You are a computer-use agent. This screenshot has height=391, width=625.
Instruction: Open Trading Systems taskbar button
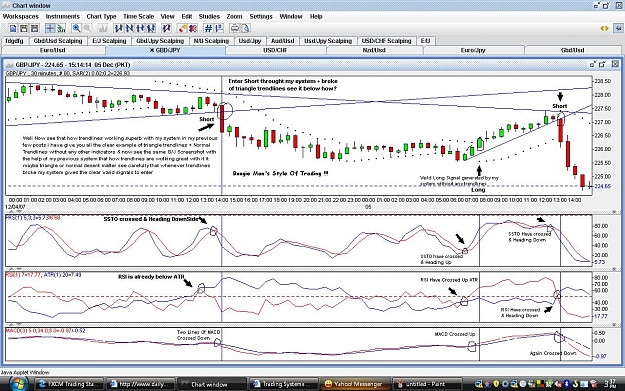(283, 384)
